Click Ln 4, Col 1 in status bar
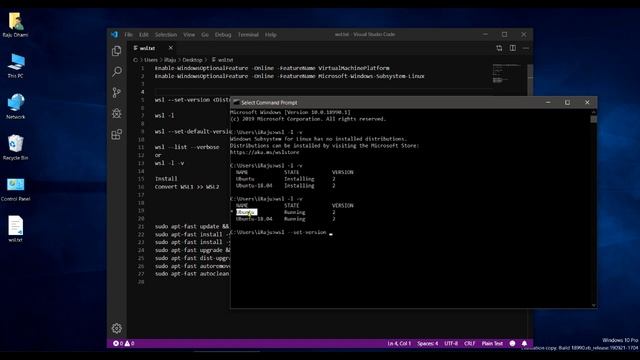 [399, 343]
